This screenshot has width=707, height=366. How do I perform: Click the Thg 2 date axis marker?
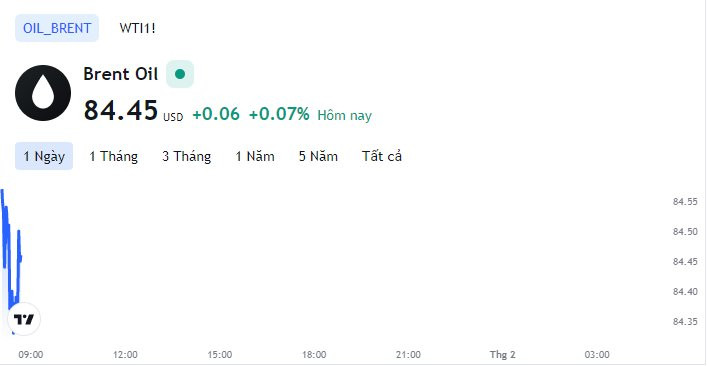point(502,354)
